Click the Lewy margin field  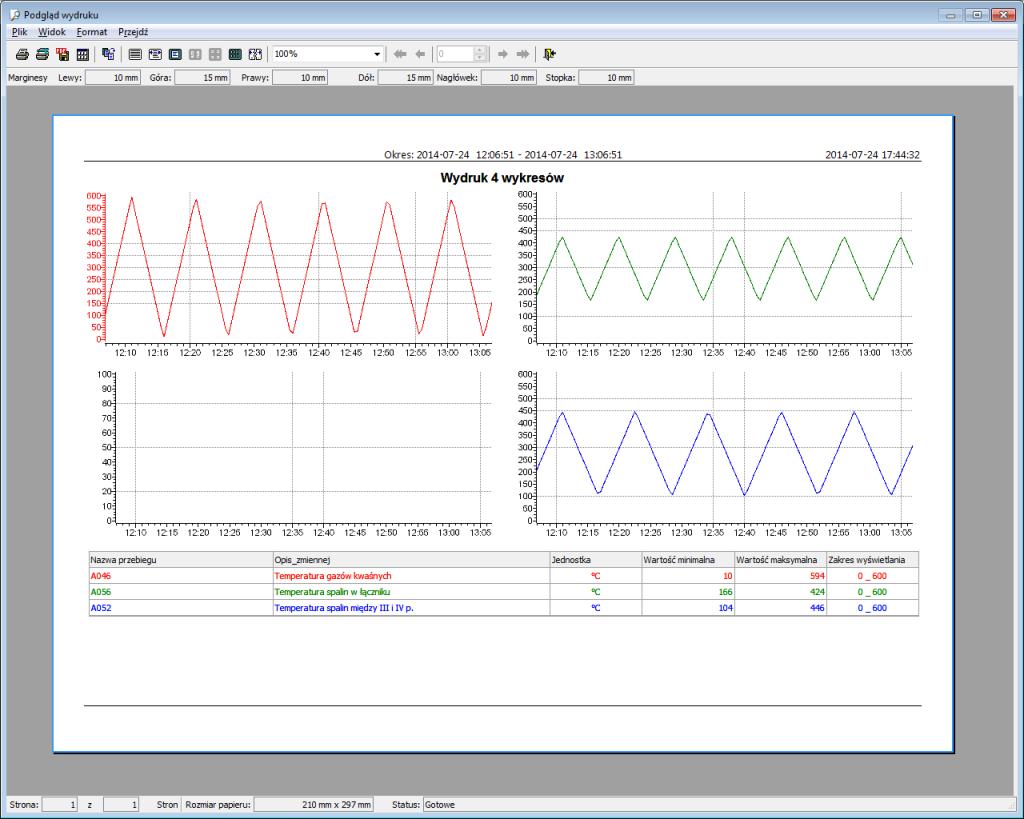point(113,78)
